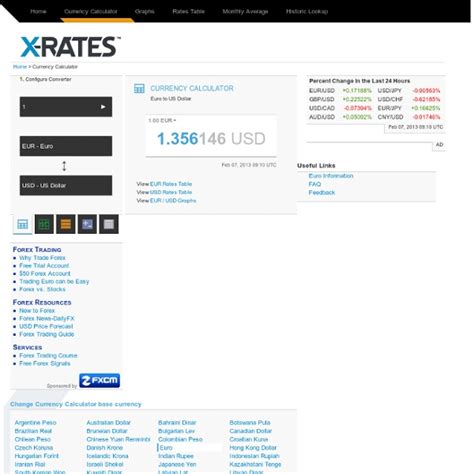Image resolution: width=474 pixels, height=474 pixels.
Task: Open the Feedback link
Action: click(322, 192)
